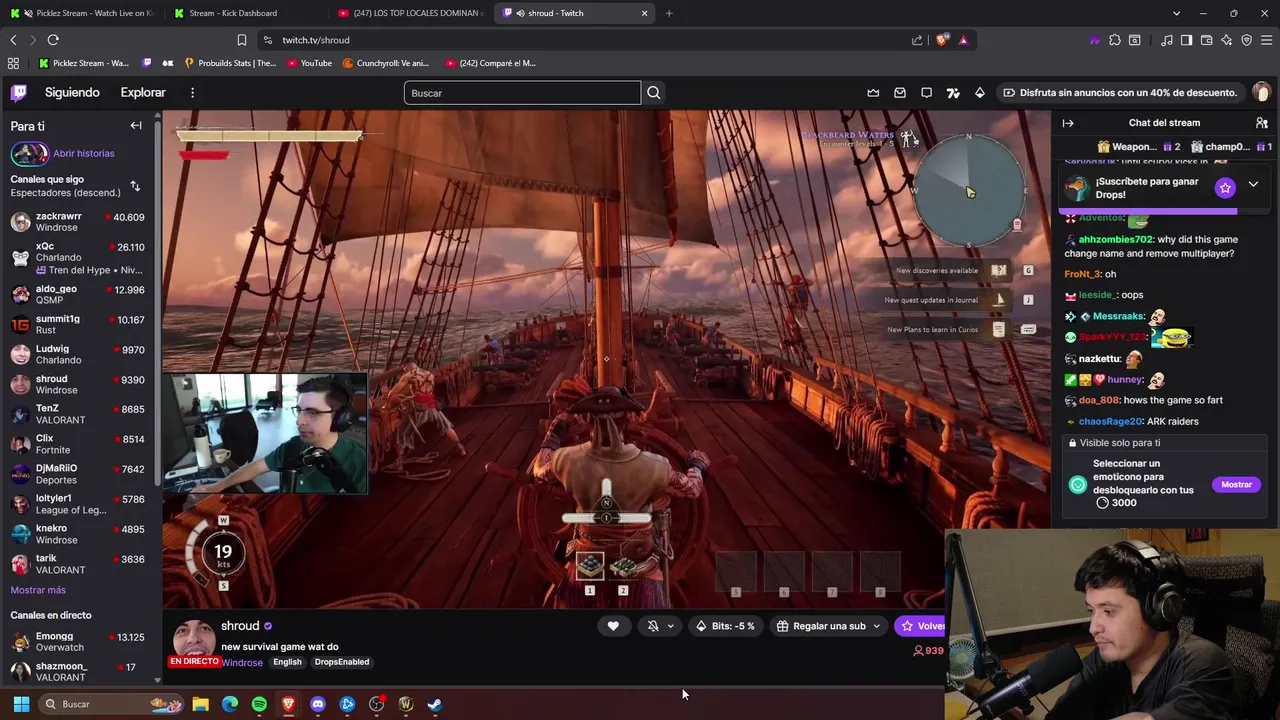Click in the Twitch Buscar search field
Viewport: 1280px width, 720px height.
[522, 93]
